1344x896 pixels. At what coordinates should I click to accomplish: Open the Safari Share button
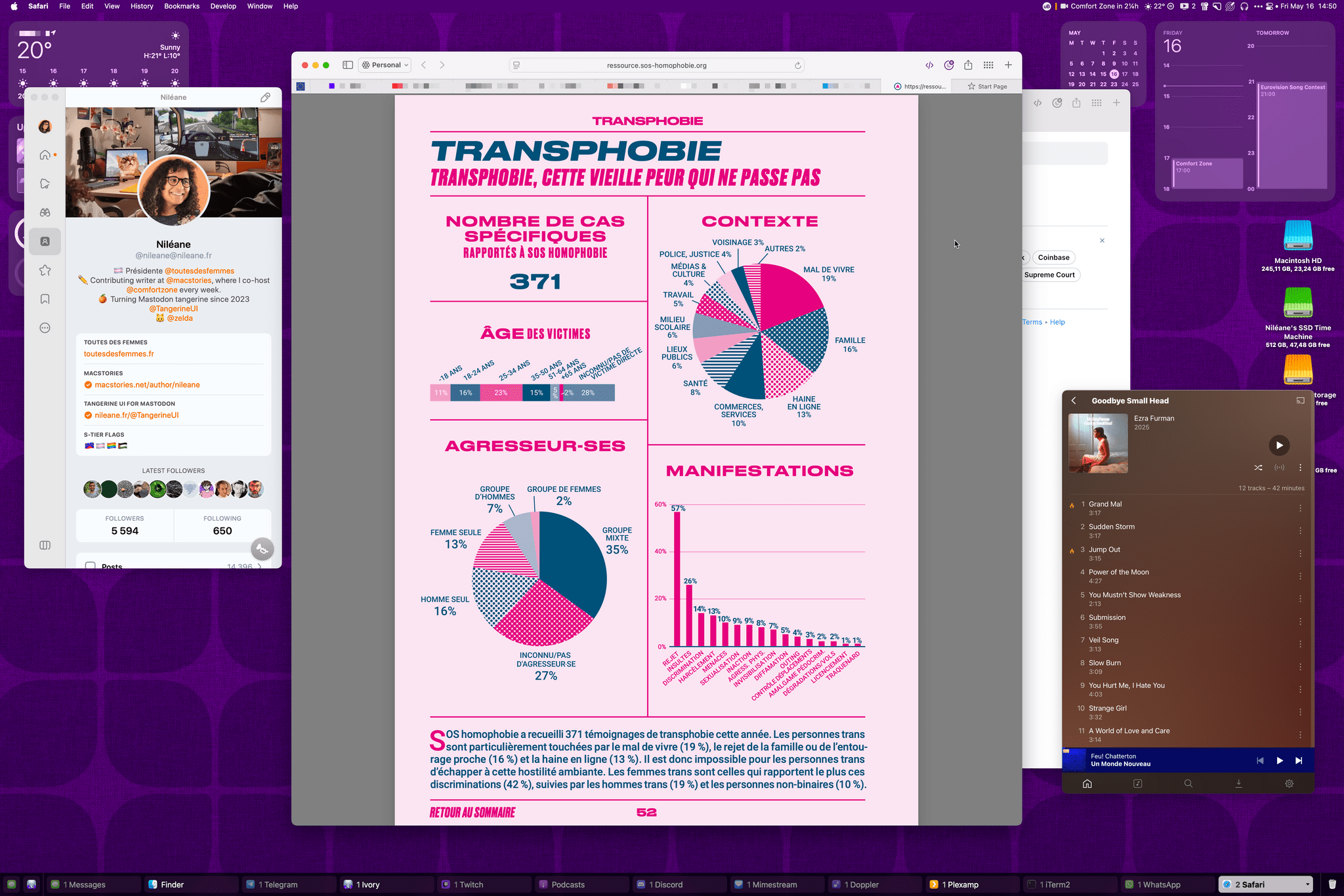tap(968, 65)
